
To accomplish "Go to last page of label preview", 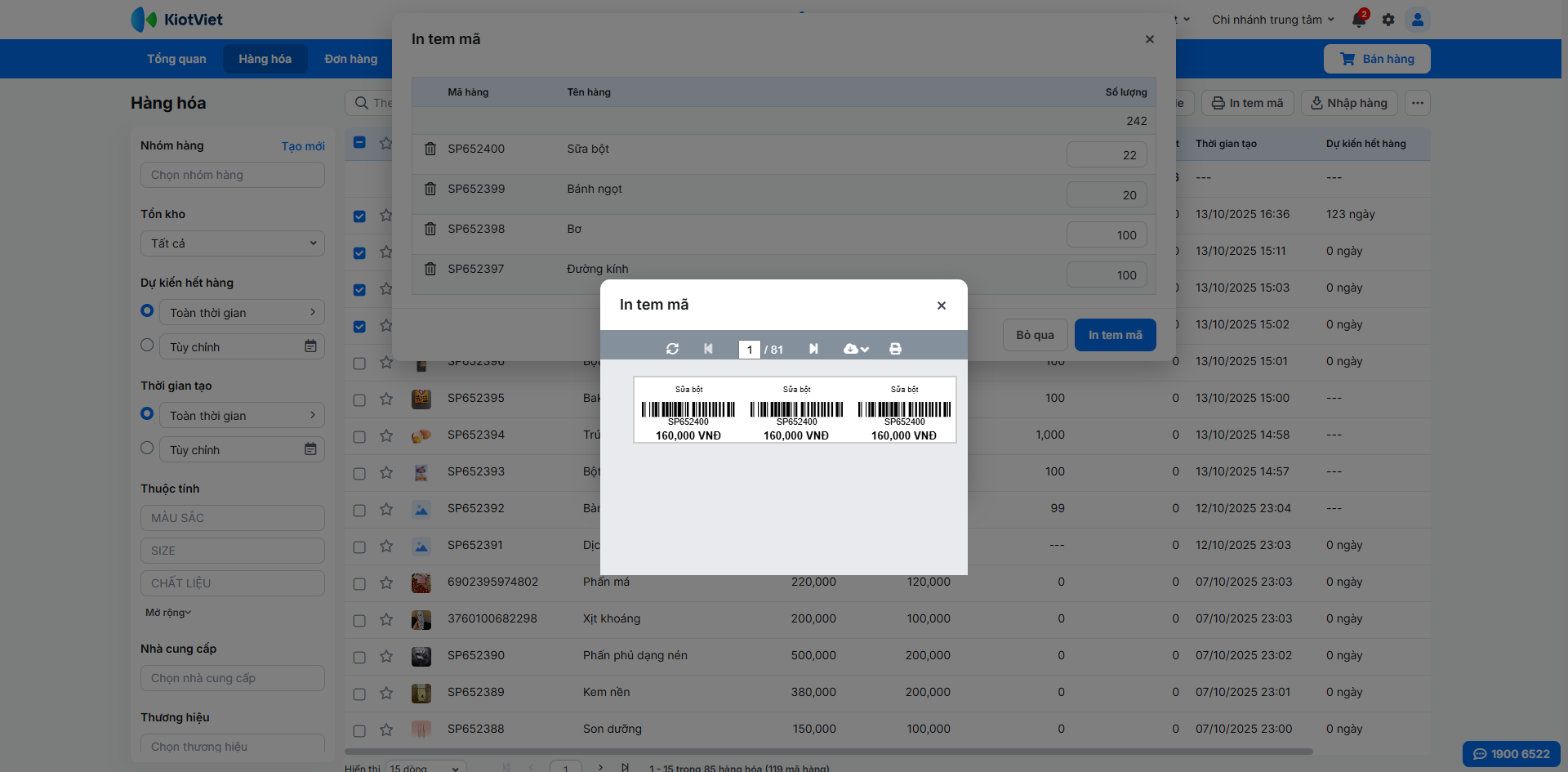I will click(813, 349).
